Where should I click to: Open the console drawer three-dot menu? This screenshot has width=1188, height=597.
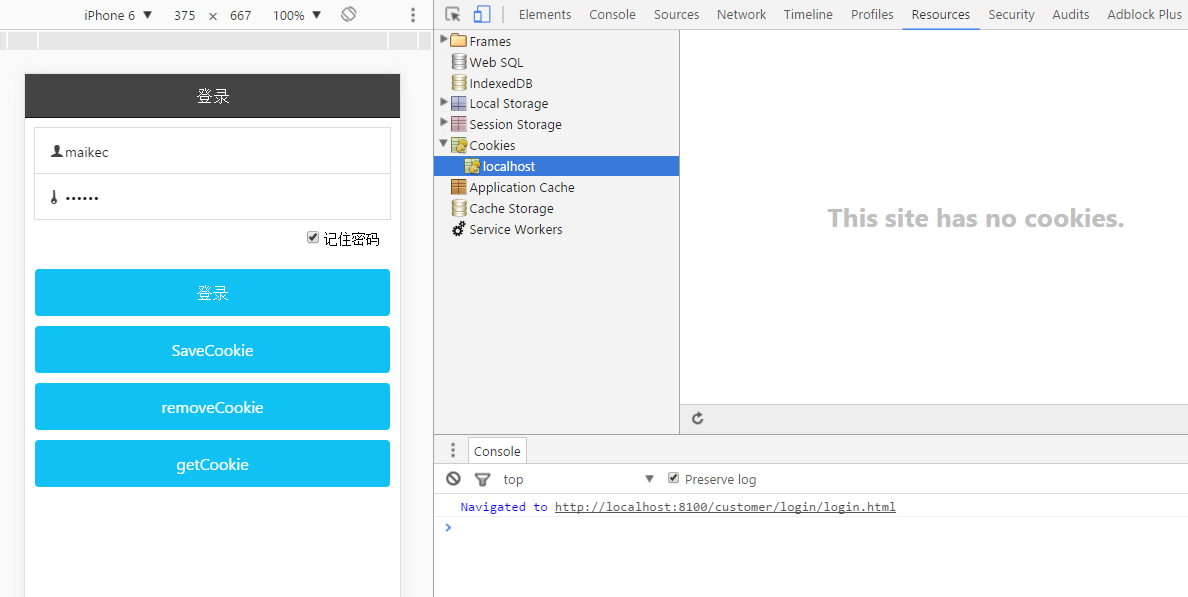click(x=452, y=450)
